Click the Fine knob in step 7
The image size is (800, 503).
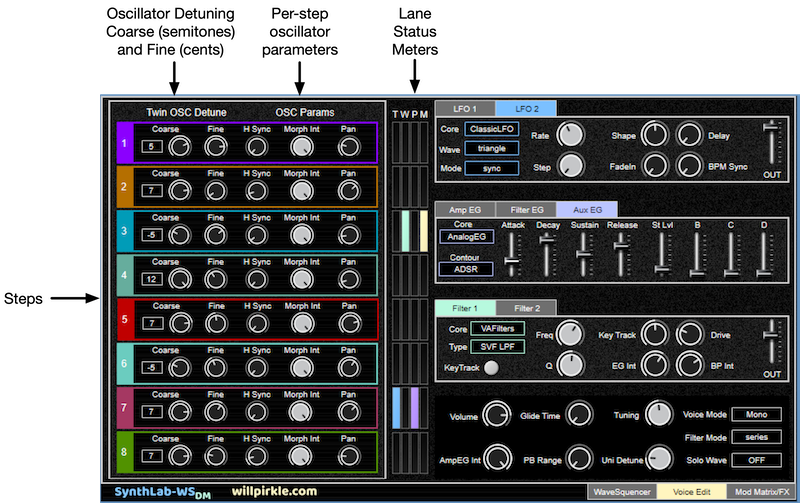pyautogui.click(x=215, y=412)
